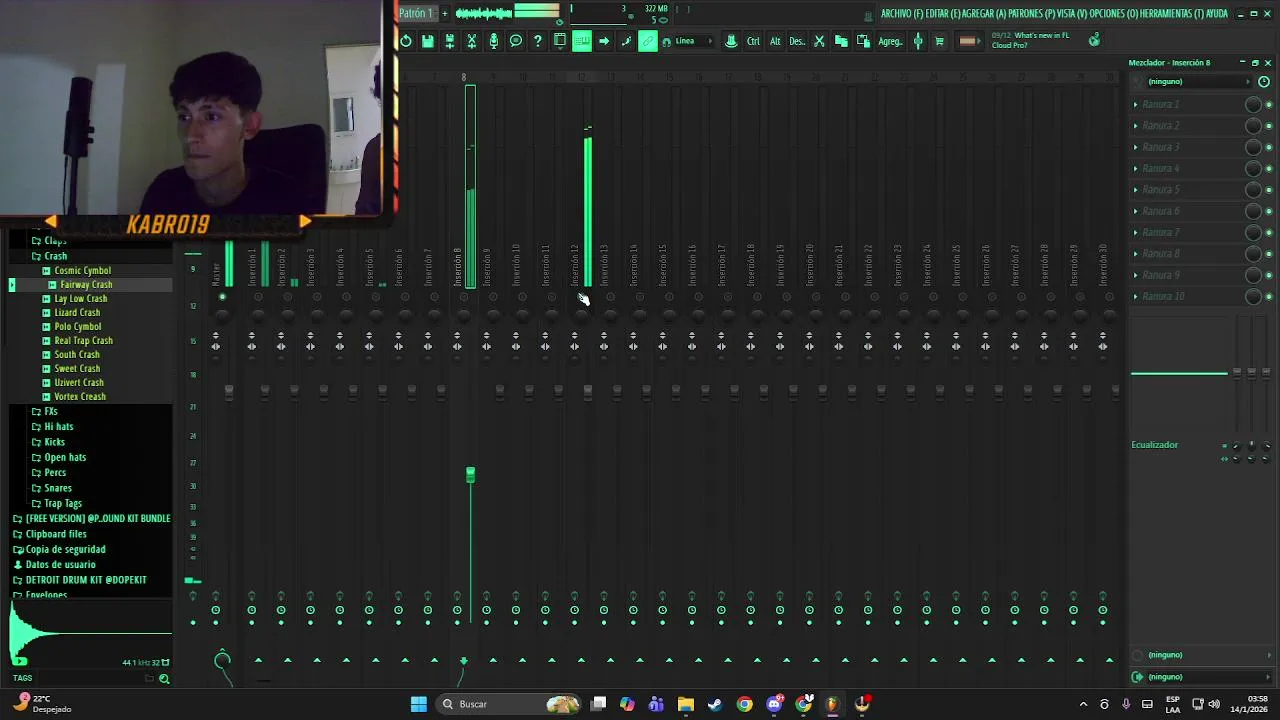Click the Agreg. button in toolbar
This screenshot has height=720, width=1280.
pyautogui.click(x=890, y=41)
